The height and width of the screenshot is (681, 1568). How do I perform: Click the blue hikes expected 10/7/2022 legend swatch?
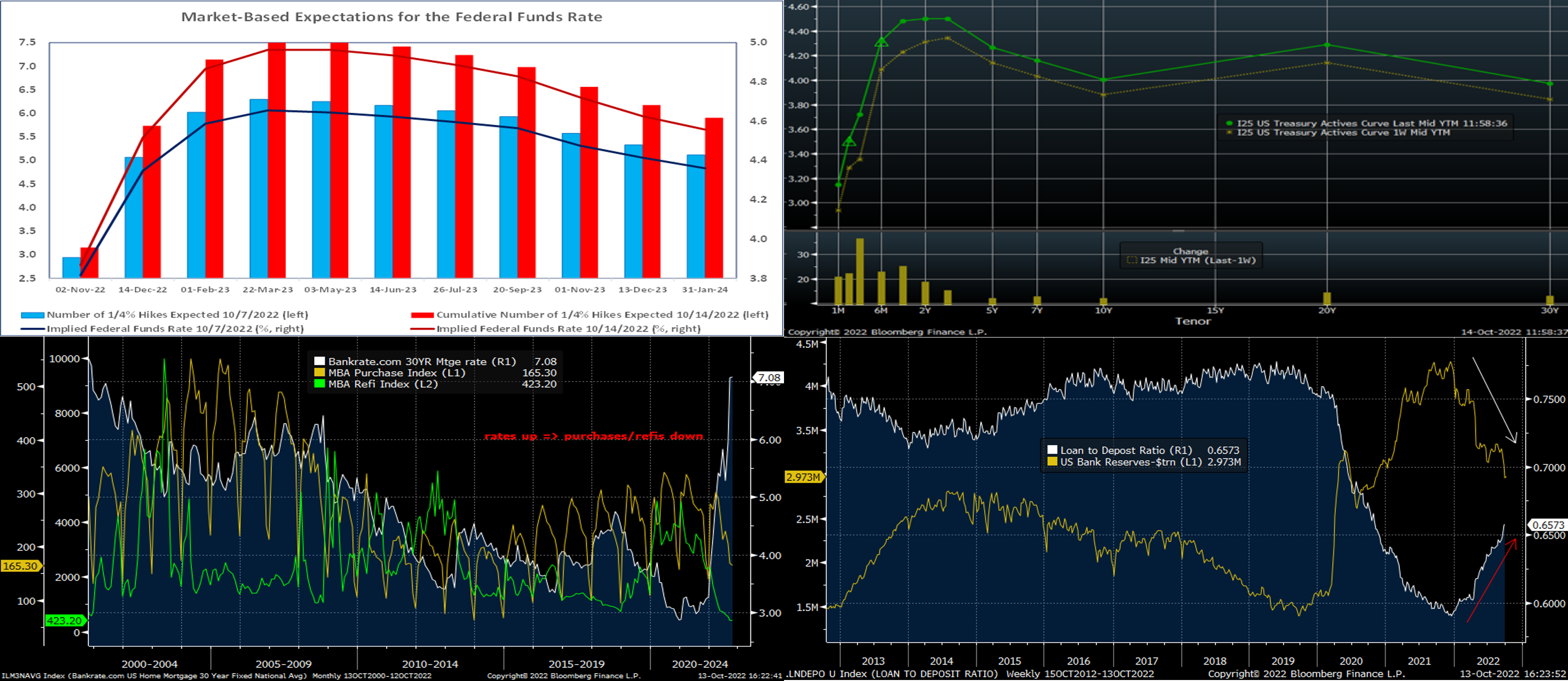pos(32,315)
